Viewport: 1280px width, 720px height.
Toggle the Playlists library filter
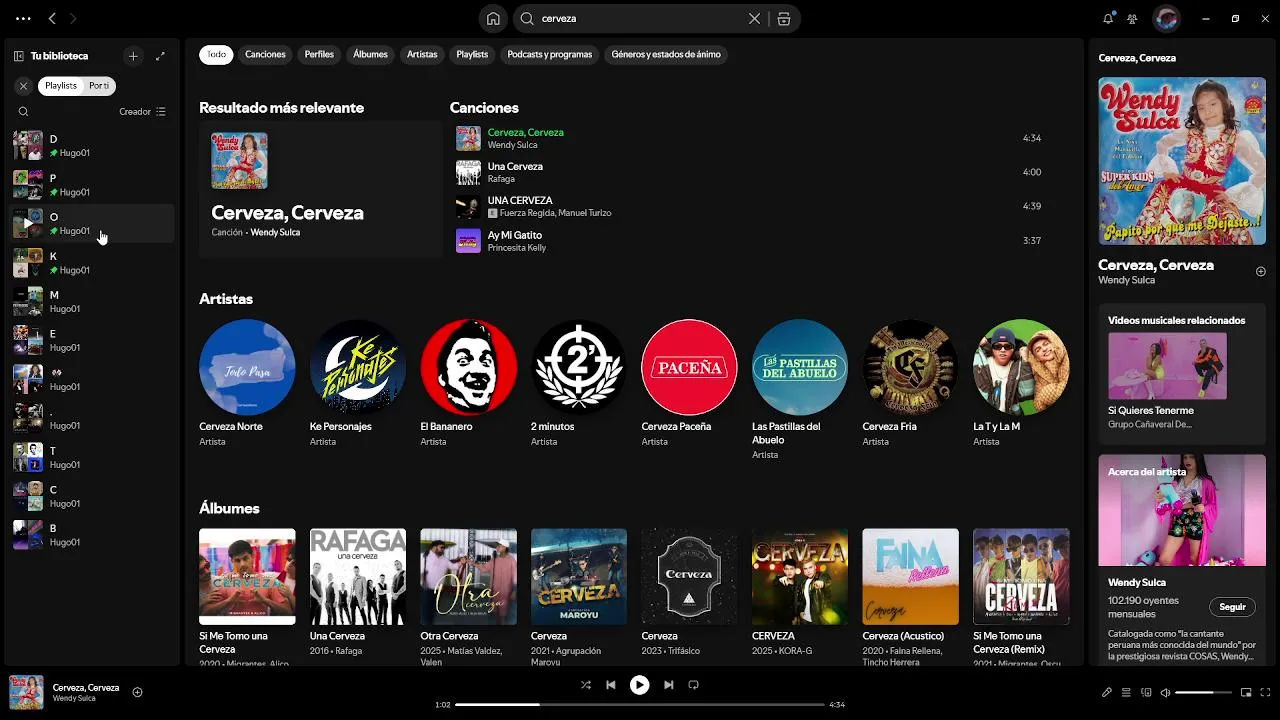point(60,86)
